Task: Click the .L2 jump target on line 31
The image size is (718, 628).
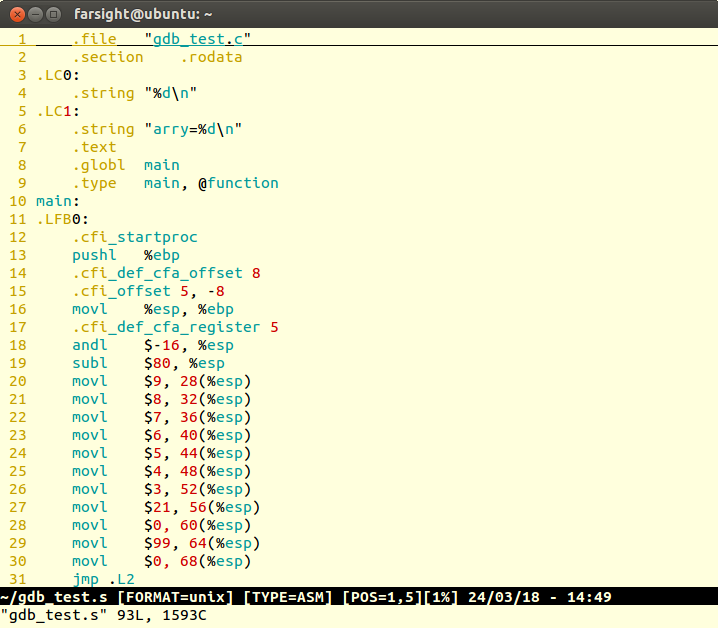Action: pos(121,579)
